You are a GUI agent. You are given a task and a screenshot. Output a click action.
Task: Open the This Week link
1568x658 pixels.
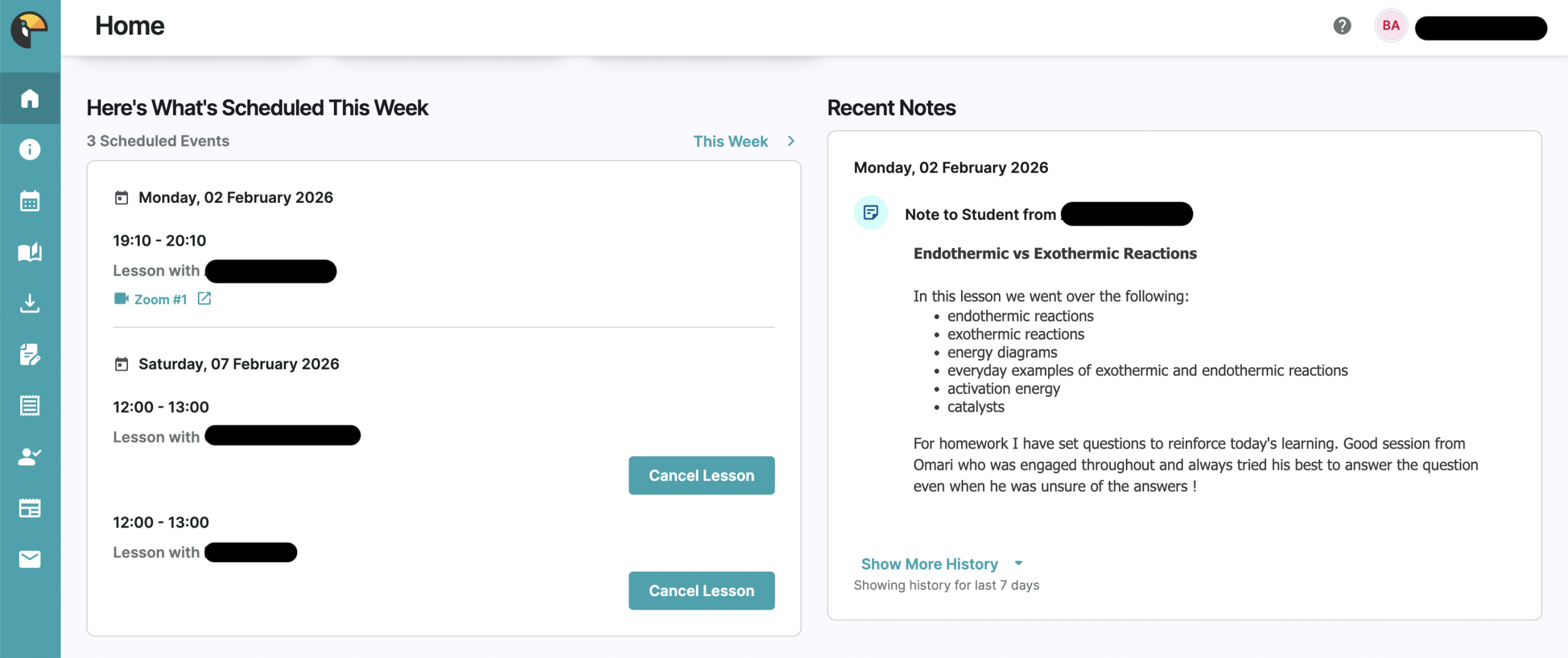(x=730, y=142)
